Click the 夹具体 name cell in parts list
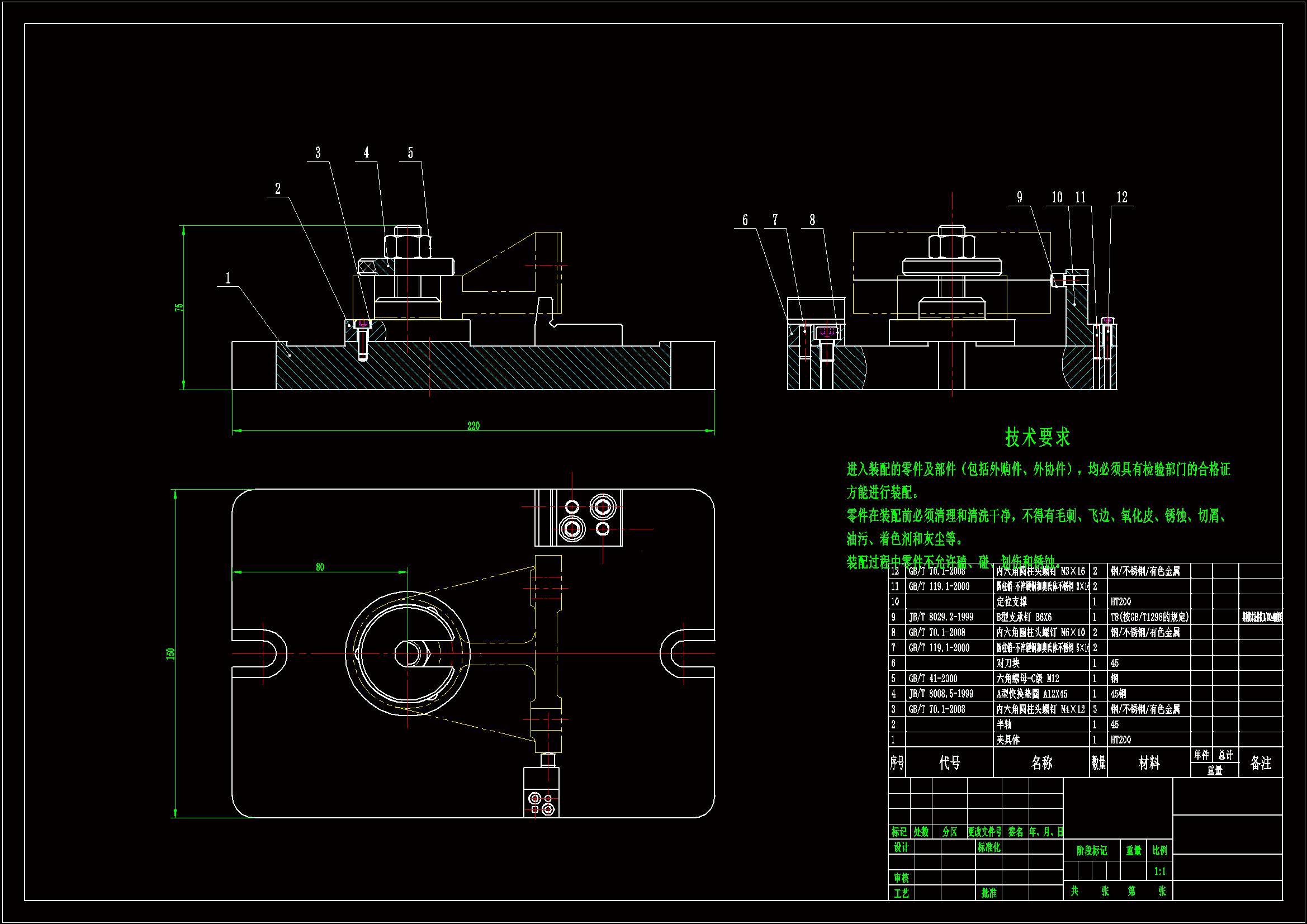Viewport: 1307px width, 924px height. point(1007,740)
